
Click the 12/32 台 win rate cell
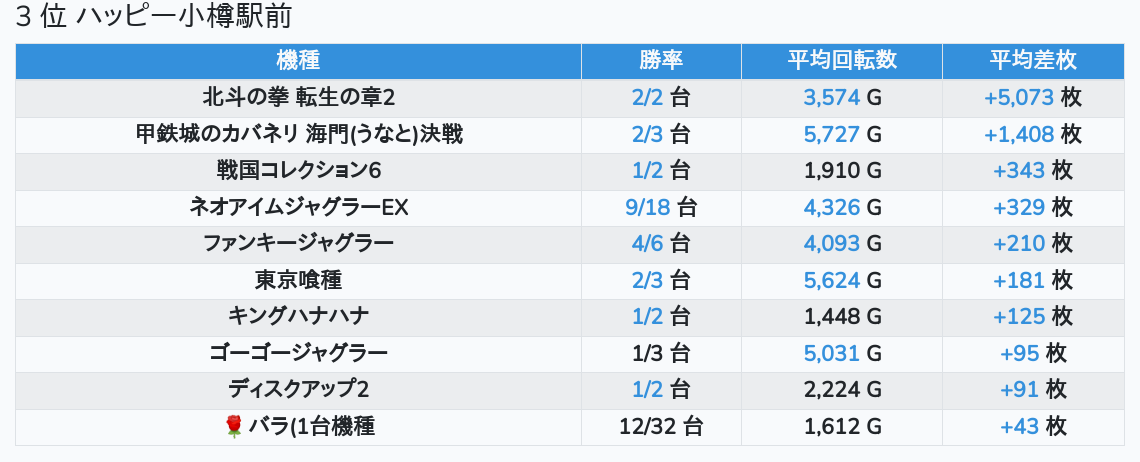[x=661, y=426]
